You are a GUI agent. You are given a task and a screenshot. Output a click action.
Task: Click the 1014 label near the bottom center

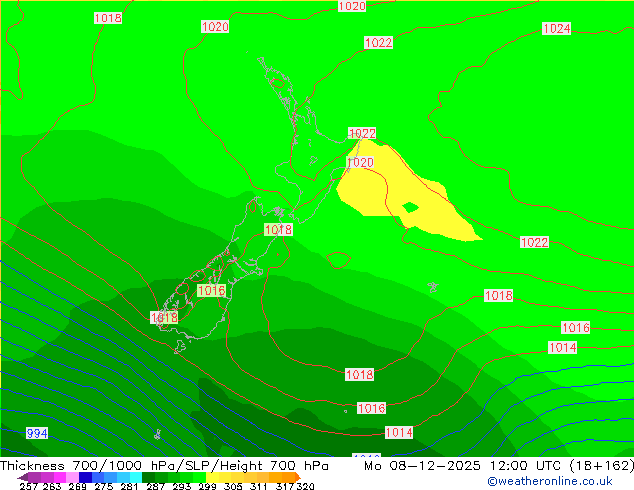[x=399, y=433]
